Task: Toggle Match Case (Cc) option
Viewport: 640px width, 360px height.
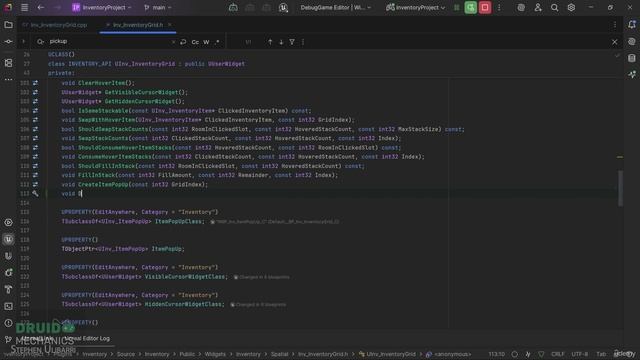Action: click(195, 42)
